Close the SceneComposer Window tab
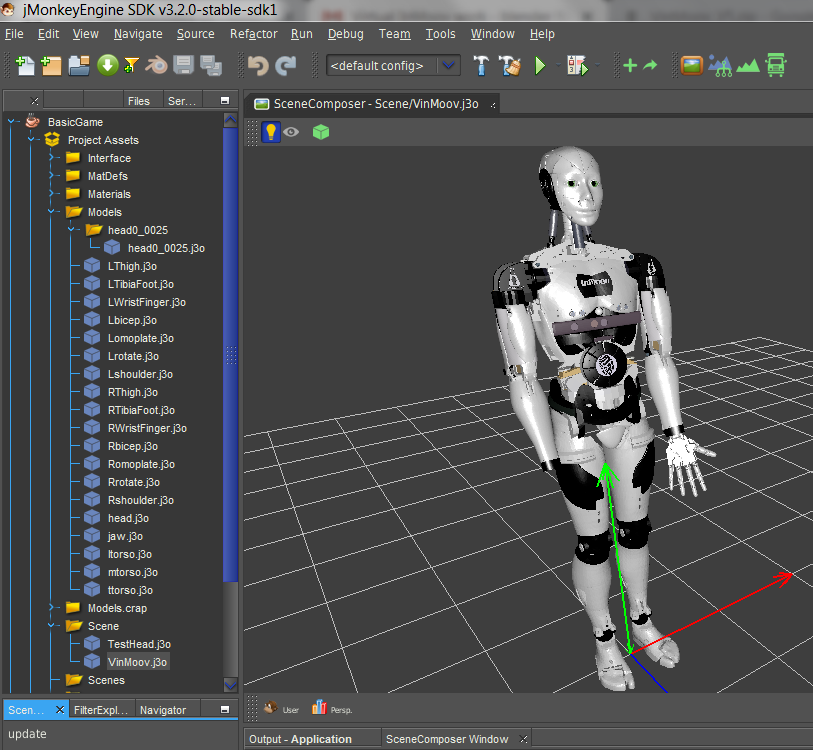The image size is (813, 750). tap(523, 739)
